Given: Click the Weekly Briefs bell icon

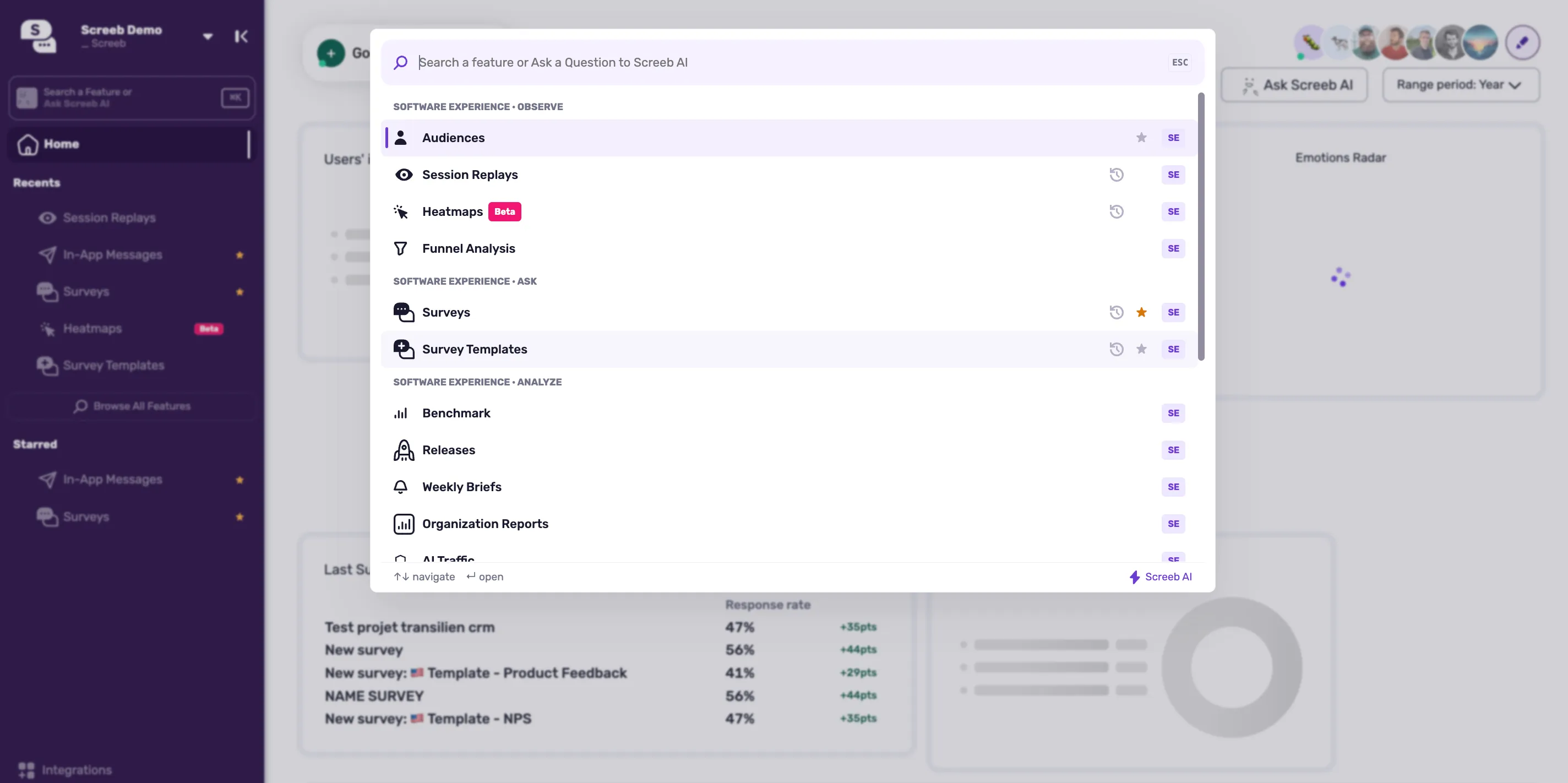Looking at the screenshot, I should coord(400,487).
